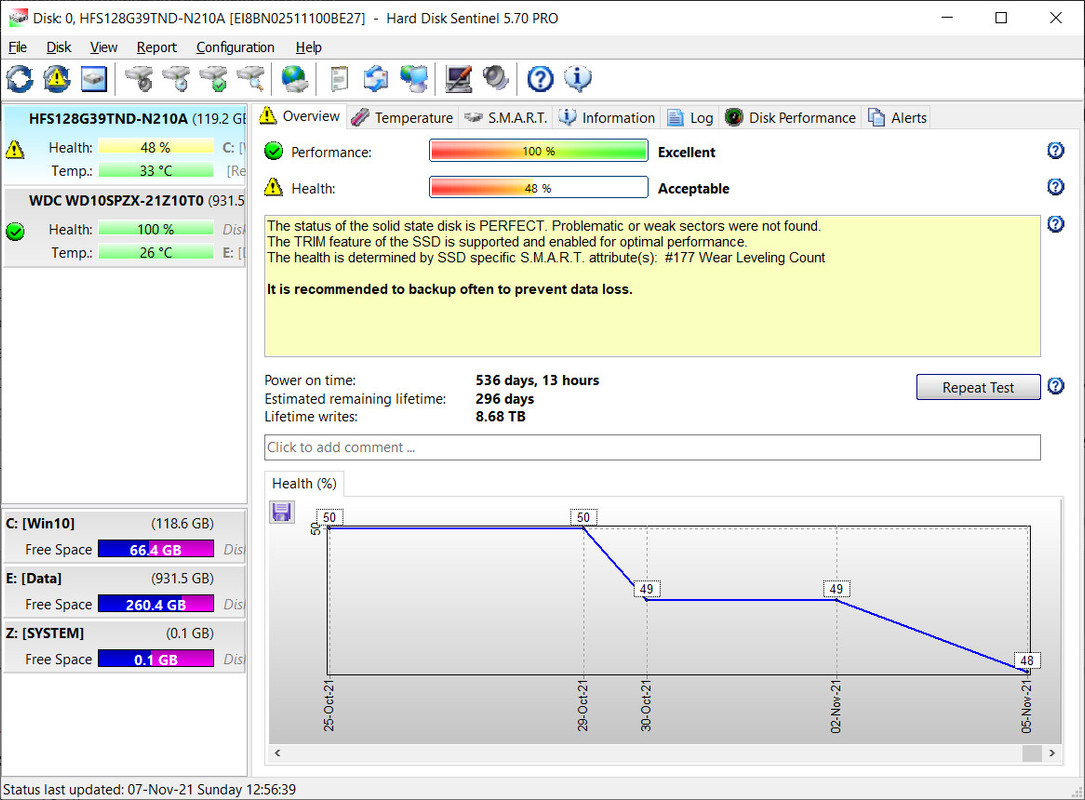Click the Repeat Test button
The image size is (1085, 800).
(x=978, y=388)
